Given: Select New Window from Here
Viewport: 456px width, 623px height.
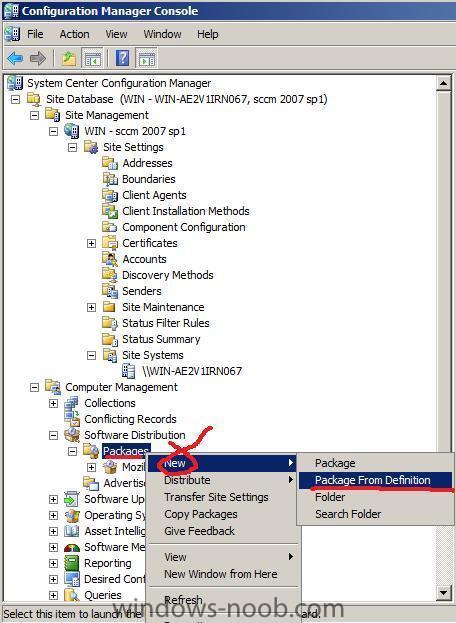Looking at the screenshot, I should tap(222, 574).
